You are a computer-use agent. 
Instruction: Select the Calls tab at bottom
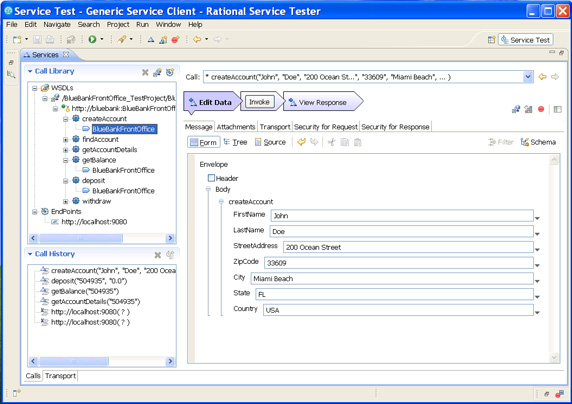click(33, 376)
